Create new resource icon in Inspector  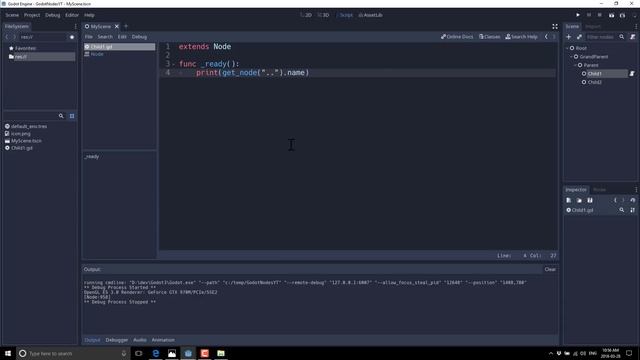coord(569,200)
